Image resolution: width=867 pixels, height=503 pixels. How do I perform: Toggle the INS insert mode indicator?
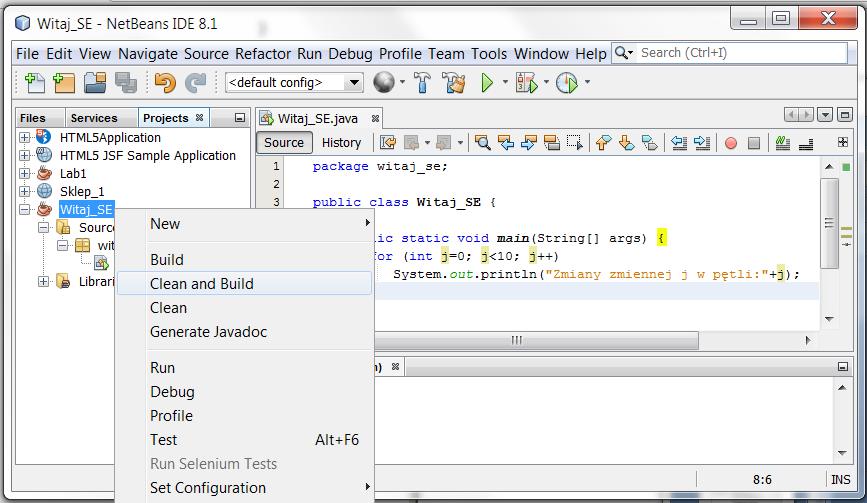[840, 480]
